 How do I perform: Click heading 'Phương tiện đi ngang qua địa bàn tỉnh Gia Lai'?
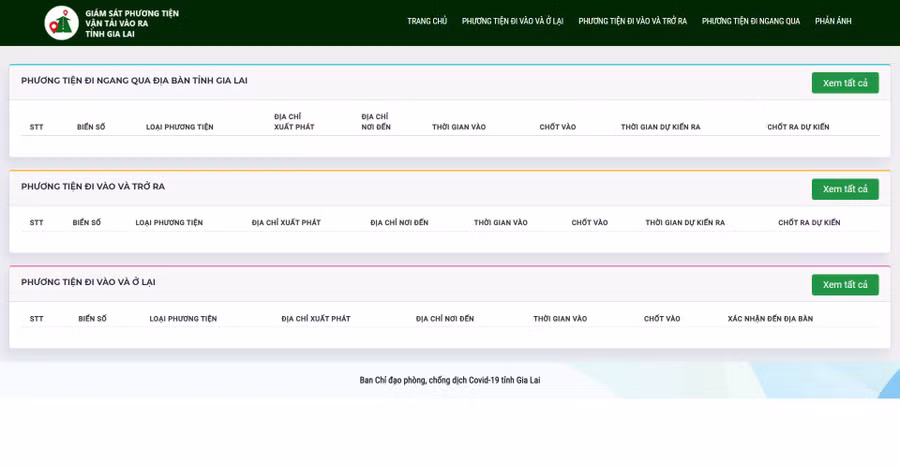coord(134,81)
